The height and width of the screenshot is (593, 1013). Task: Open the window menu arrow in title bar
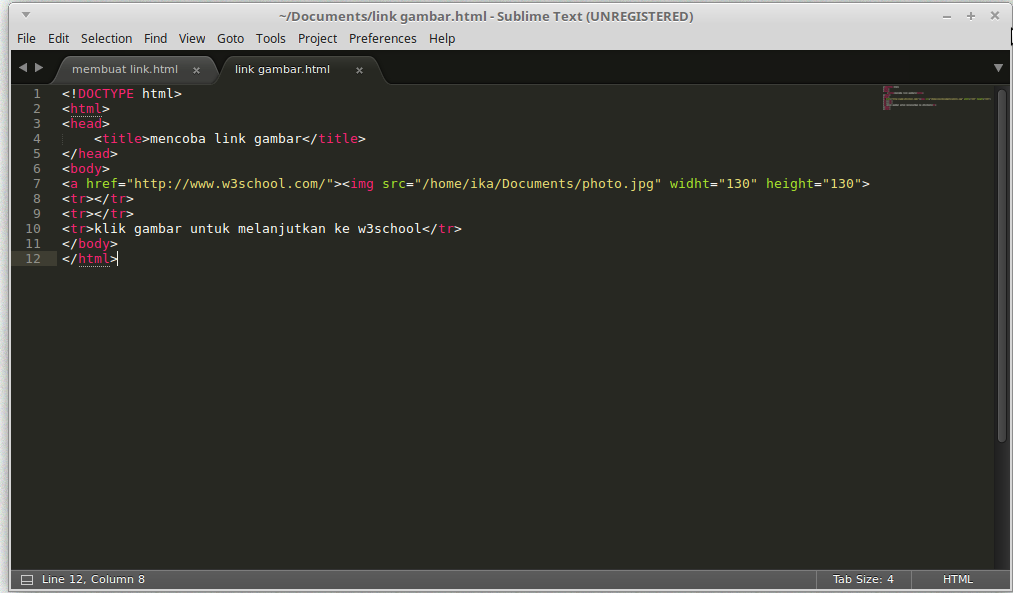[26, 14]
